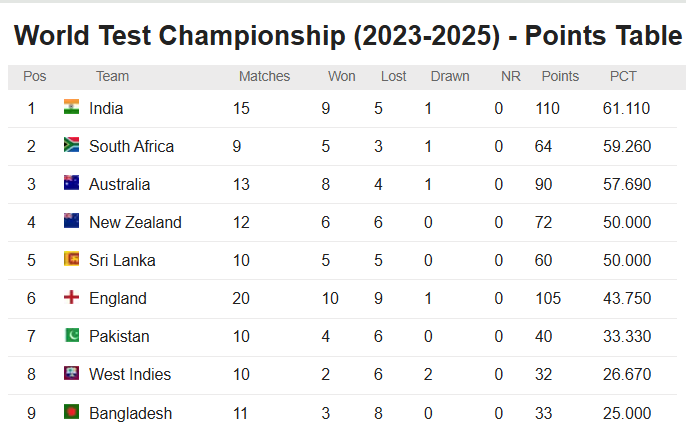Click the England flag icon
Image resolution: width=686 pixels, height=448 pixels.
click(x=71, y=297)
